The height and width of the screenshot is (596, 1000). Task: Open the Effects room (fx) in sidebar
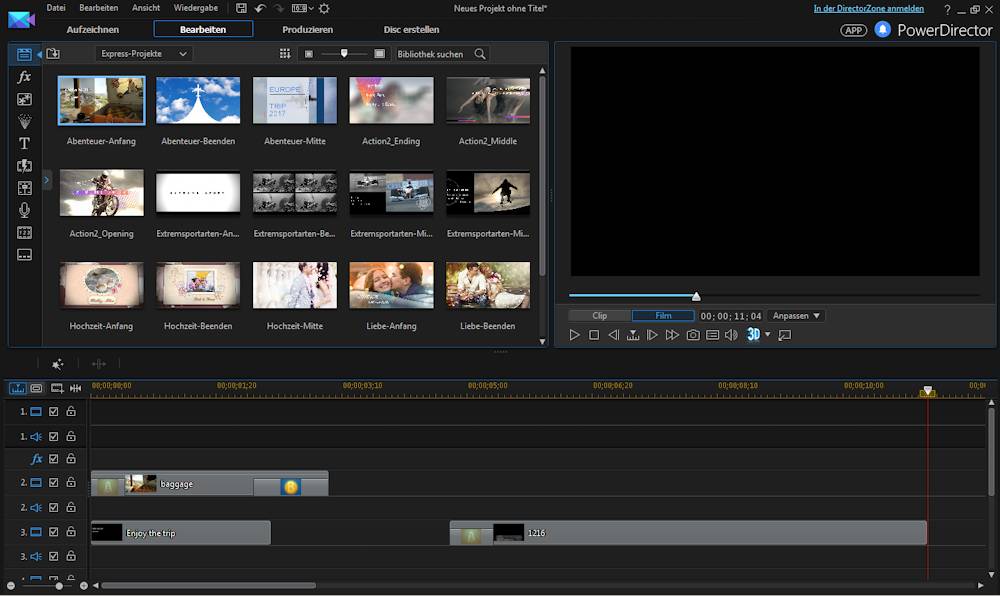point(25,77)
